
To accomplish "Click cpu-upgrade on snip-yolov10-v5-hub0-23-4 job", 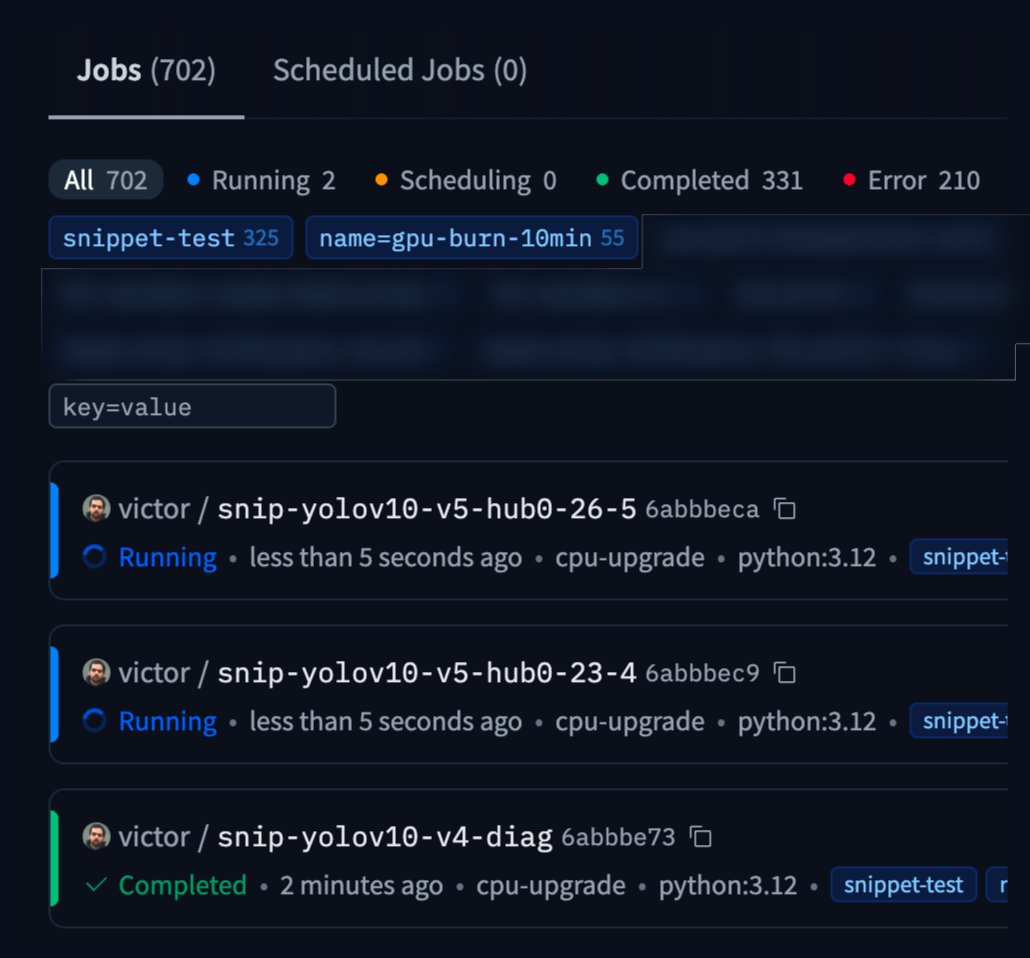I will point(629,722).
